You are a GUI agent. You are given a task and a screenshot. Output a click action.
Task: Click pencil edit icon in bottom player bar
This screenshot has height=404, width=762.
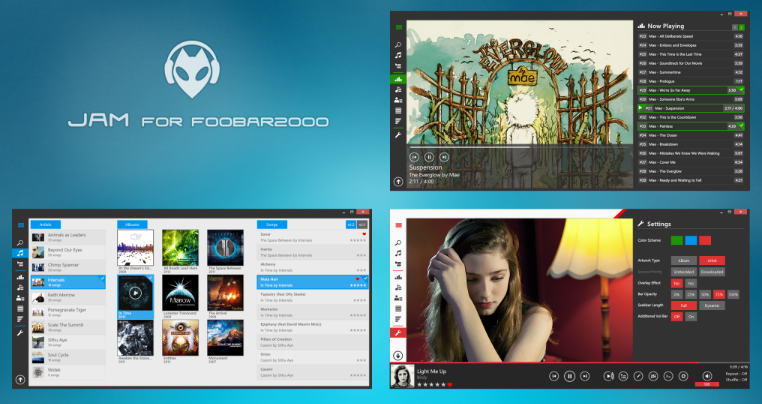tap(639, 376)
